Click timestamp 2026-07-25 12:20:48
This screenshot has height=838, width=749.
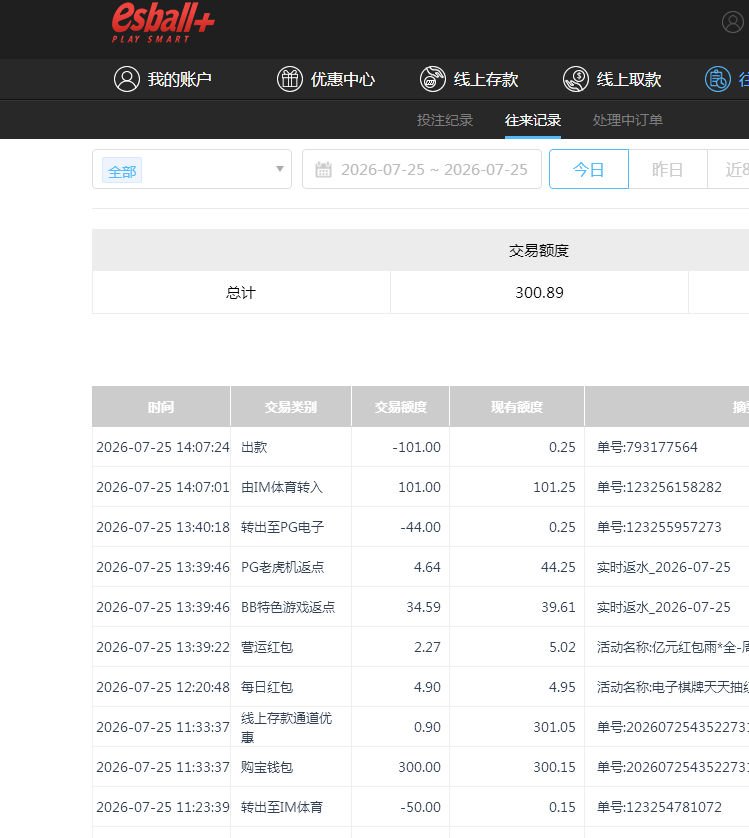pos(163,687)
